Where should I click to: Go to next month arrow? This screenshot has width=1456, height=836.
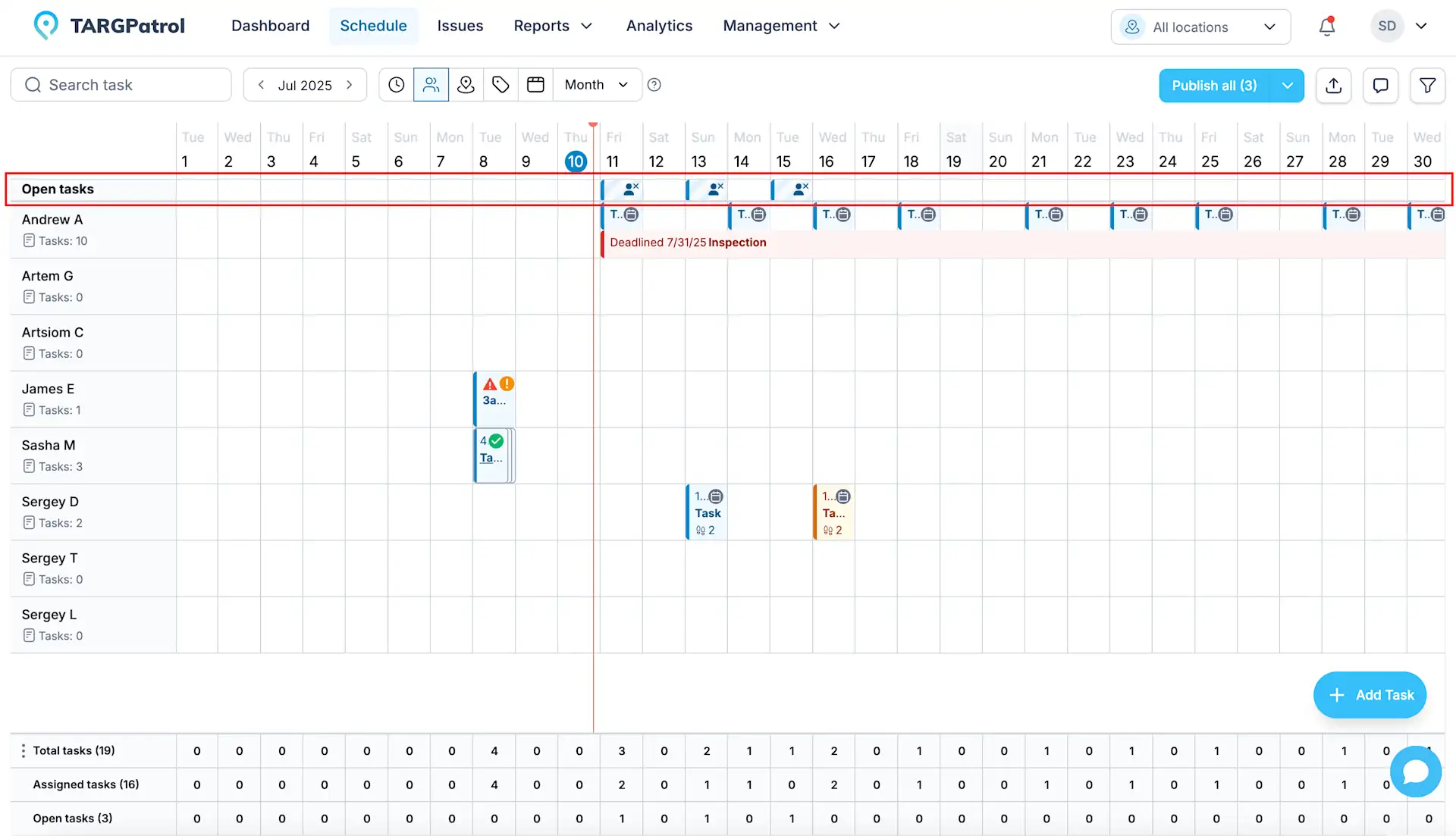[350, 85]
